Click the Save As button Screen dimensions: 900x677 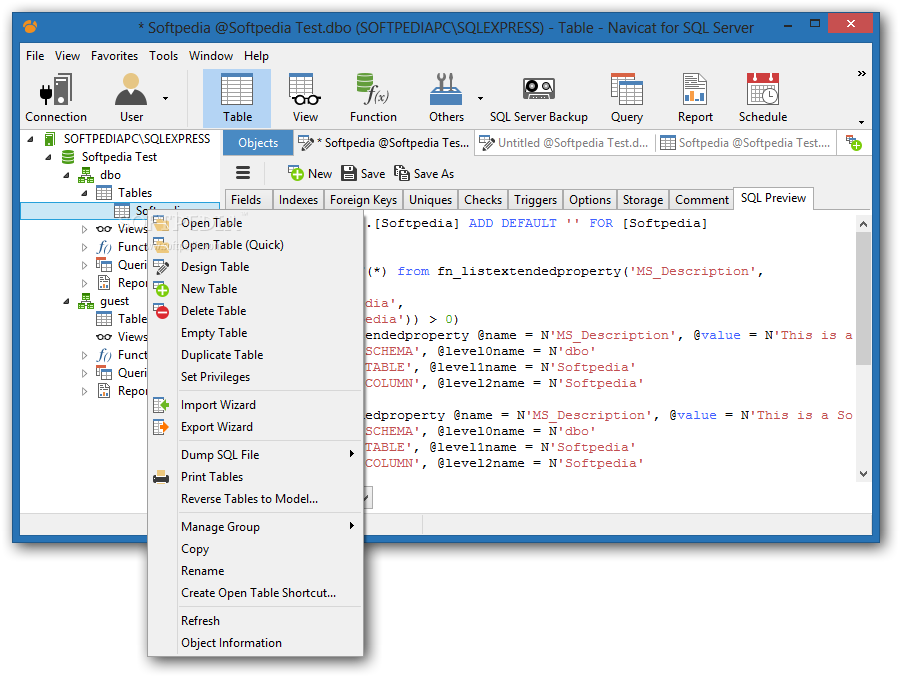[x=424, y=173]
